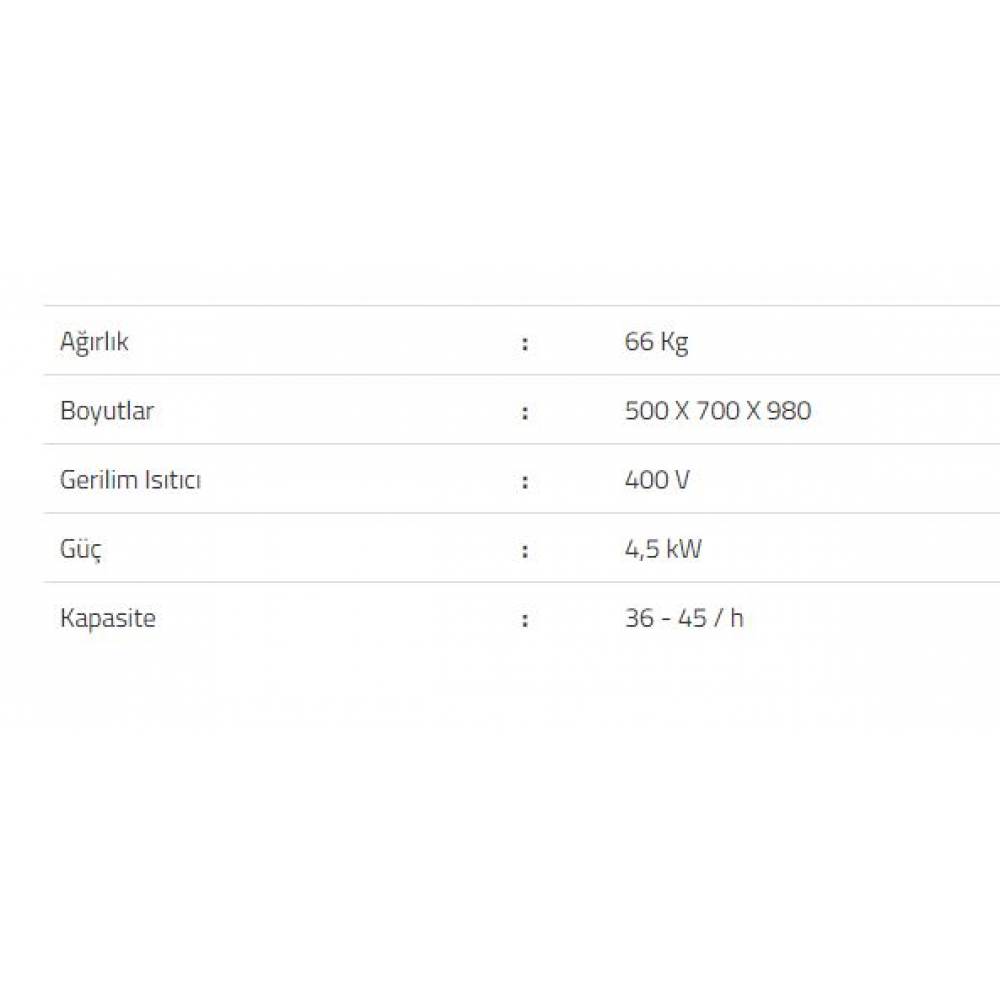The height and width of the screenshot is (1000, 1000).
Task: Select the Güç label text
Action: click(x=81, y=549)
